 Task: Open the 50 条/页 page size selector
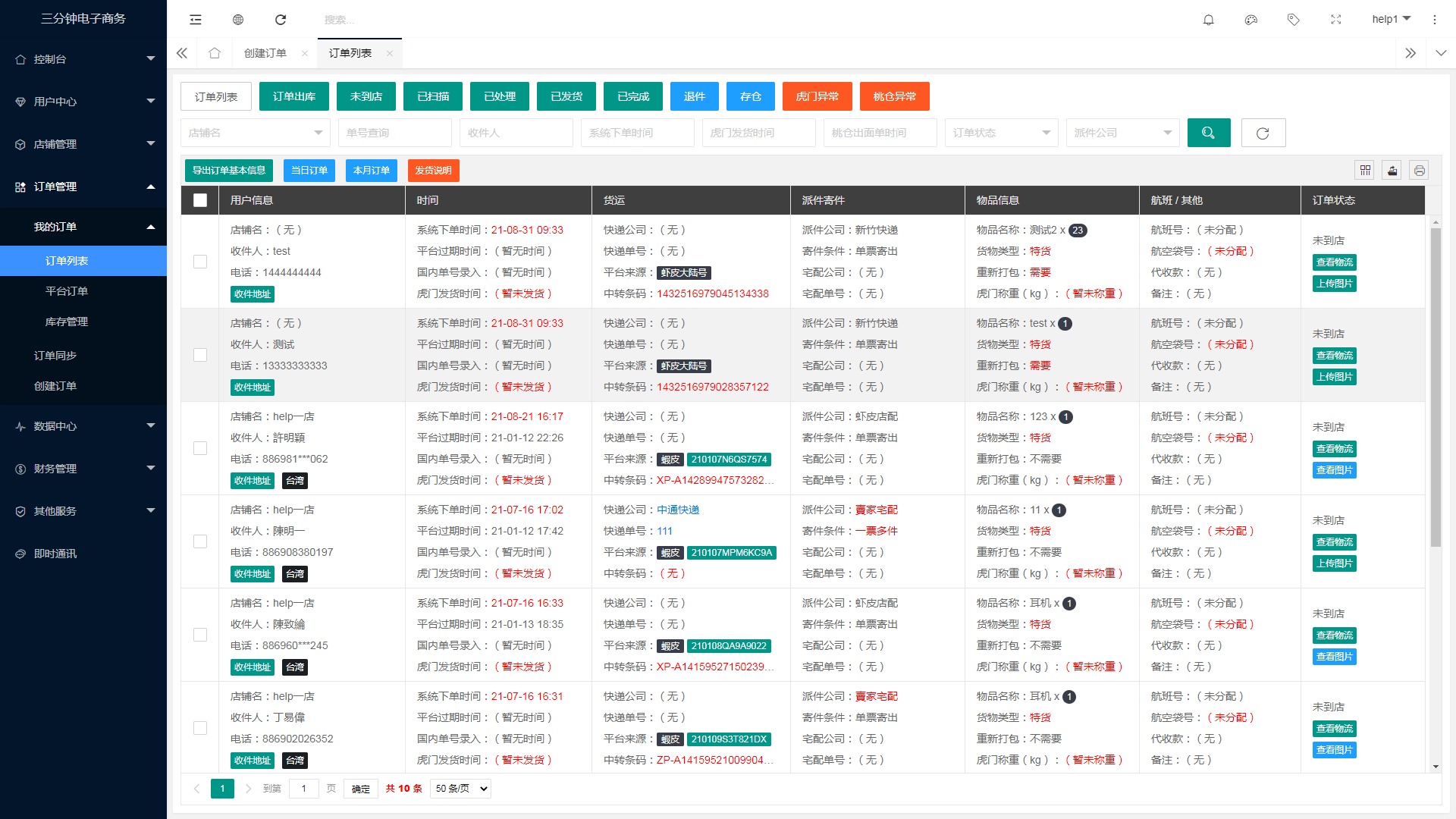(x=460, y=789)
